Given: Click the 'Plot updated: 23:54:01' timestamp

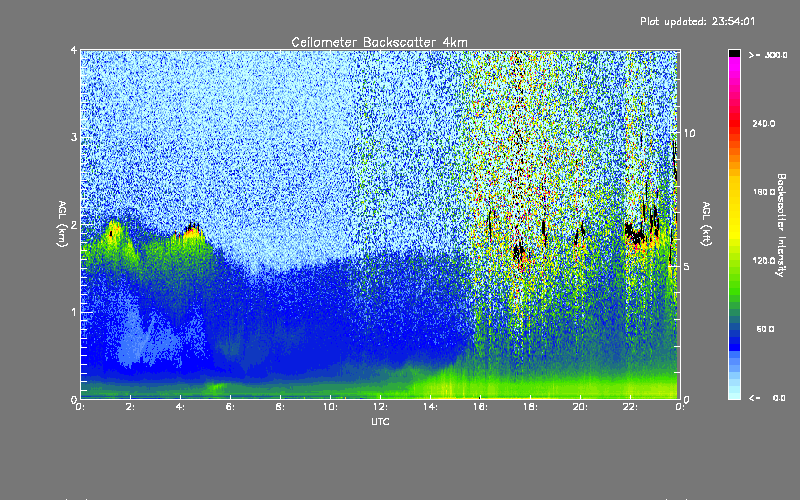Looking at the screenshot, I should coord(697,21).
